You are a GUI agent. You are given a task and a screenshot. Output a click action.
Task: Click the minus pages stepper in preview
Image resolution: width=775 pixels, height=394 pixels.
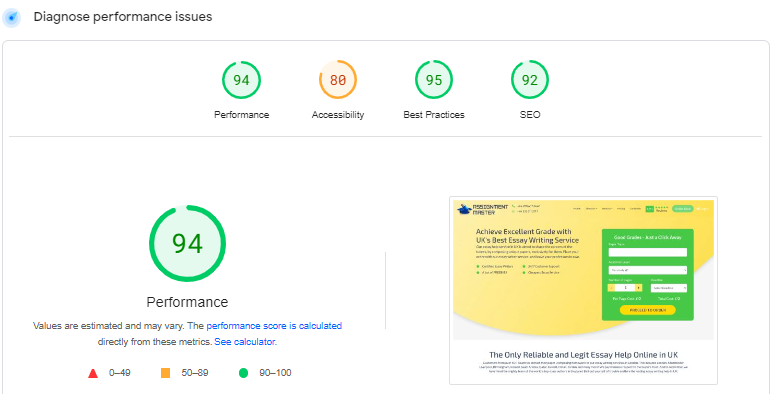pos(611,288)
